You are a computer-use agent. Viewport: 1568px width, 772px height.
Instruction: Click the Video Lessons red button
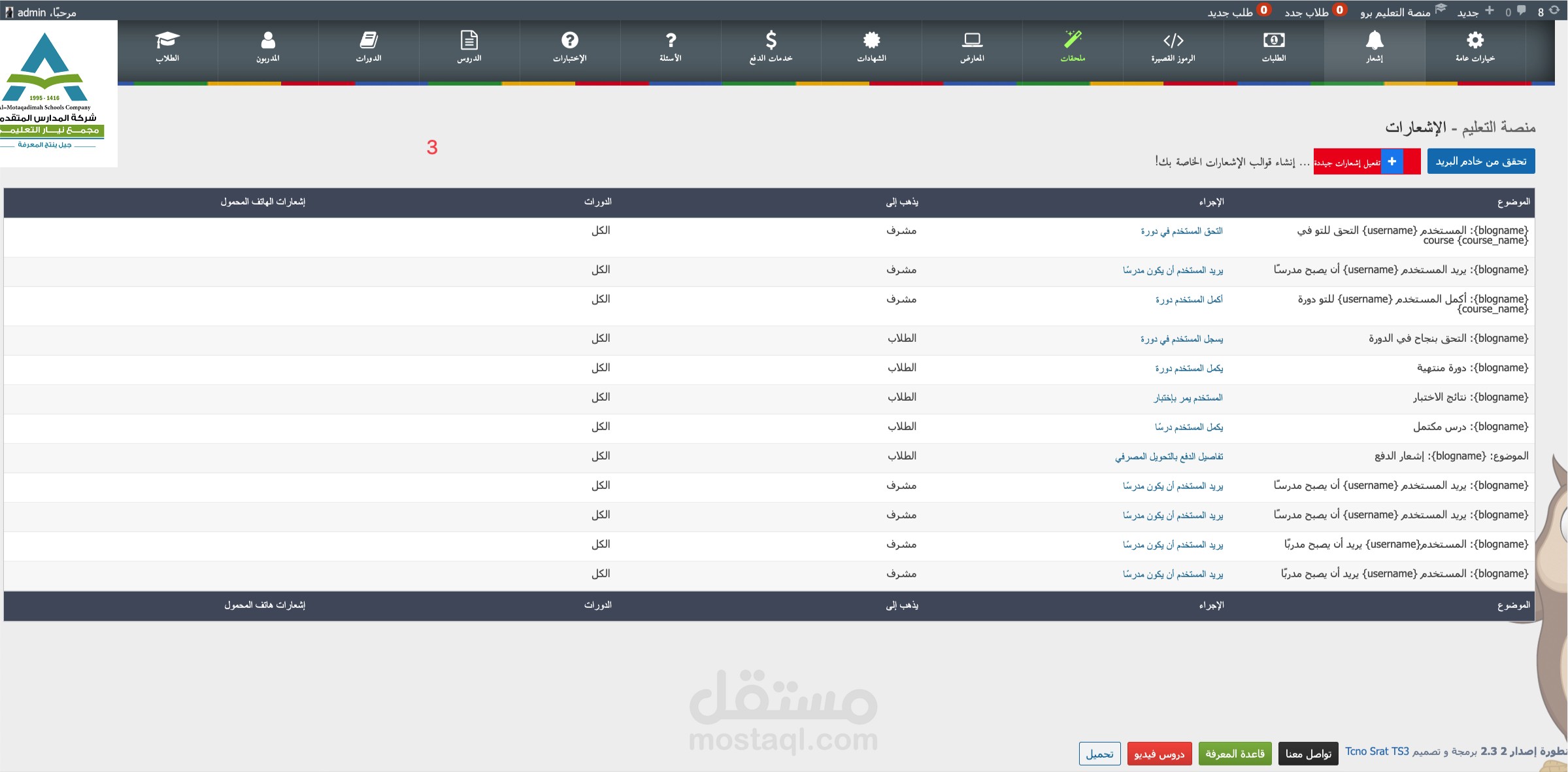pyautogui.click(x=1159, y=754)
